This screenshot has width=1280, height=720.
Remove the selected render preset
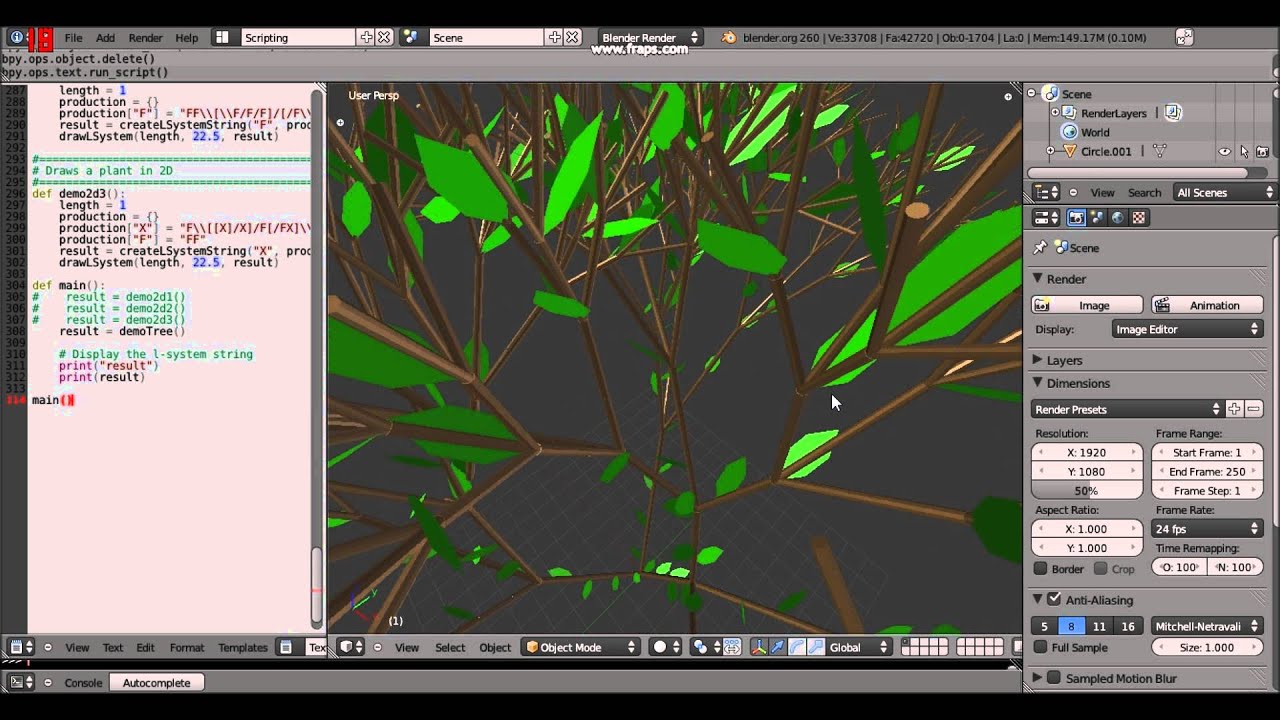pyautogui.click(x=1253, y=409)
